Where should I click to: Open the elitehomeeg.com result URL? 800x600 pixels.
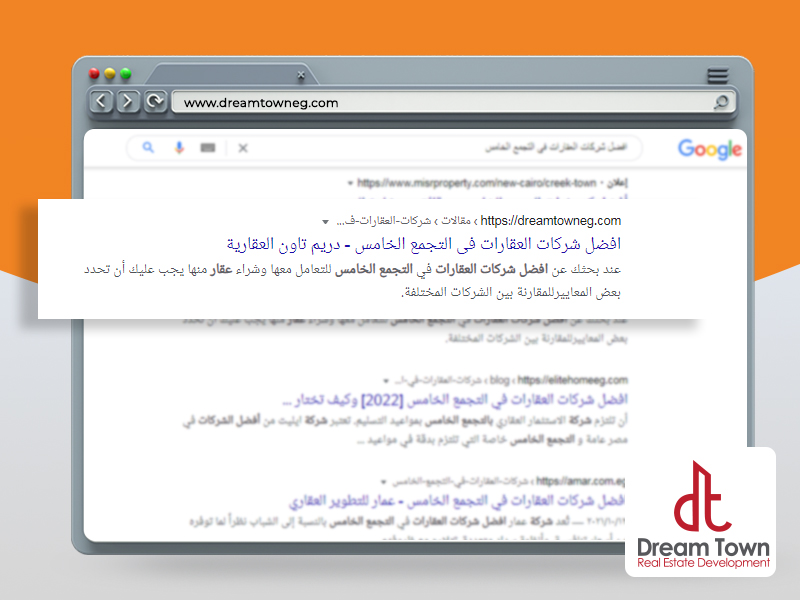pyautogui.click(x=572, y=380)
